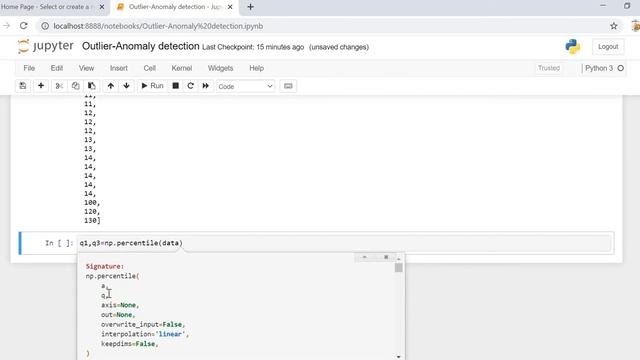Click the output value '100,'
Image resolution: width=640 pixels, height=360 pixels.
click(x=92, y=203)
